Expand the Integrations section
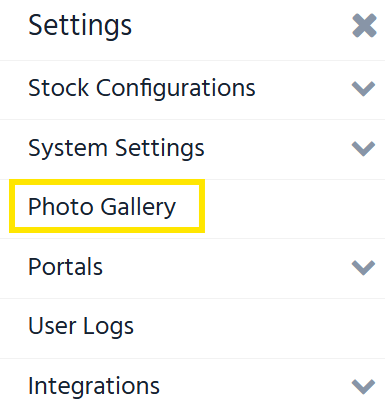Image resolution: width=385 pixels, height=412 pixels. tap(192, 386)
